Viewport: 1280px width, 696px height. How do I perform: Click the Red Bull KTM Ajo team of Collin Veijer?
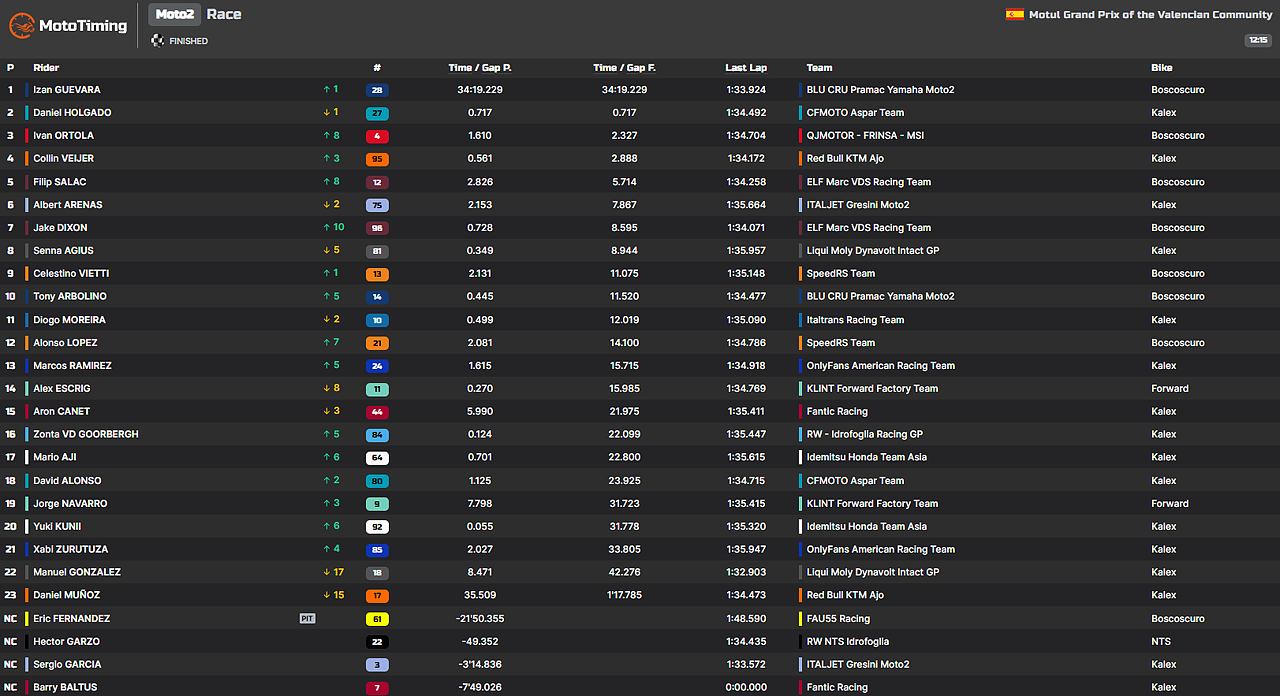[x=845, y=159]
